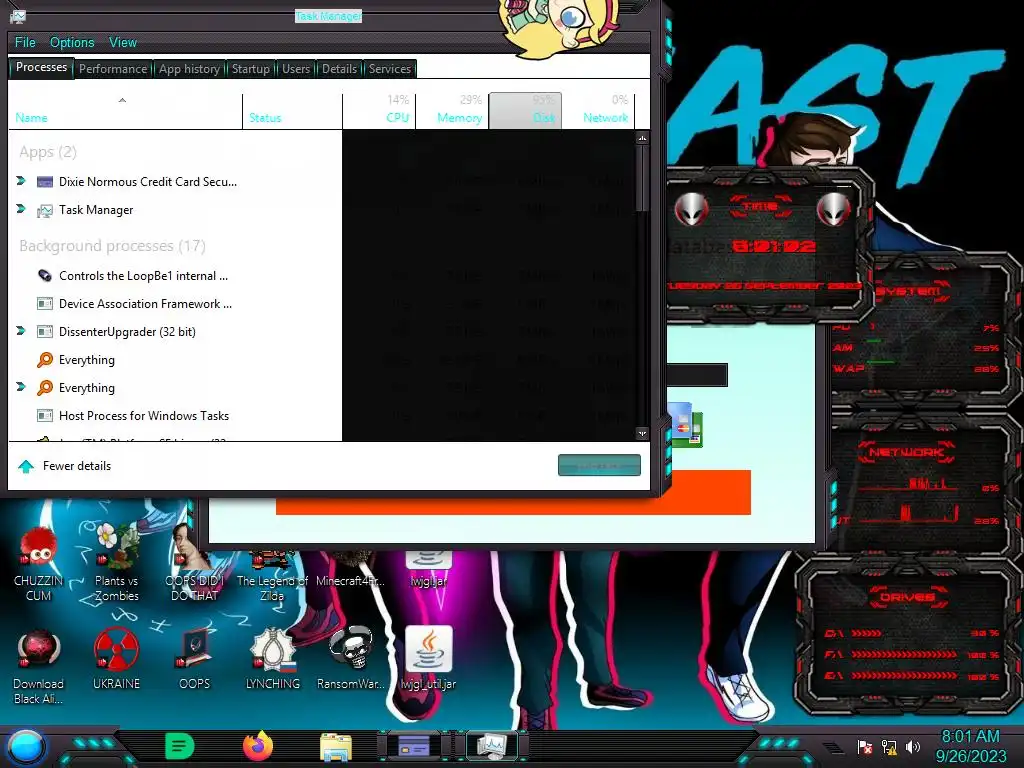Screen dimensions: 1024x768
Task: Select the UKRAINE radiation desktop icon
Action: 116,660
